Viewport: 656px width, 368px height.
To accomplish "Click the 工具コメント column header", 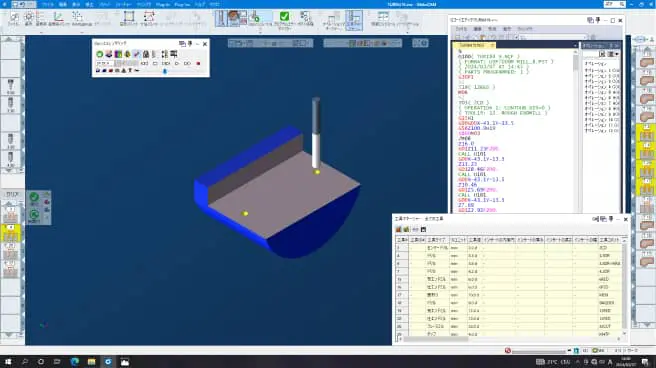I will tap(610, 240).
